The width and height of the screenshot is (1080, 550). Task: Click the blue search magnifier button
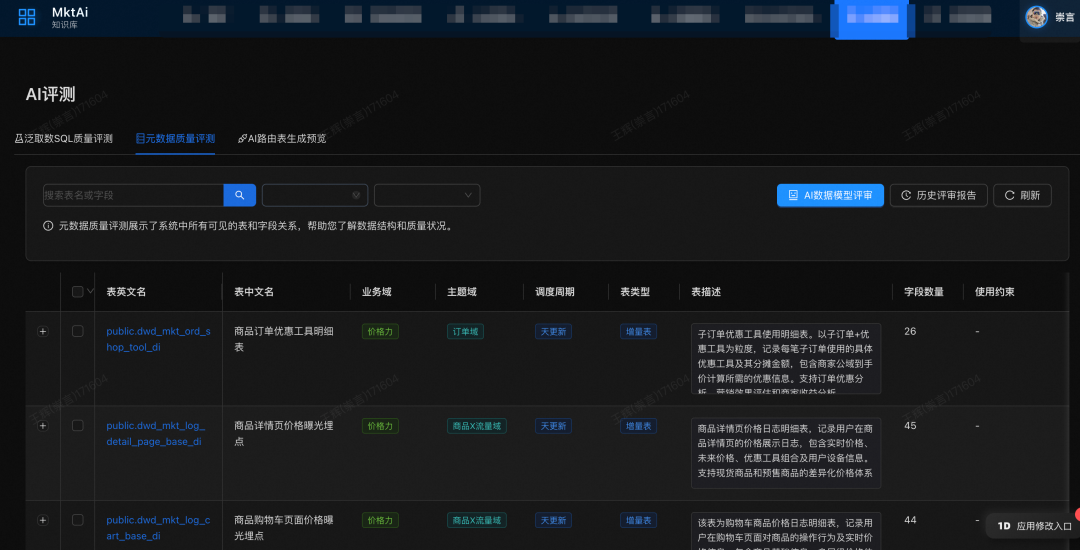pos(239,195)
